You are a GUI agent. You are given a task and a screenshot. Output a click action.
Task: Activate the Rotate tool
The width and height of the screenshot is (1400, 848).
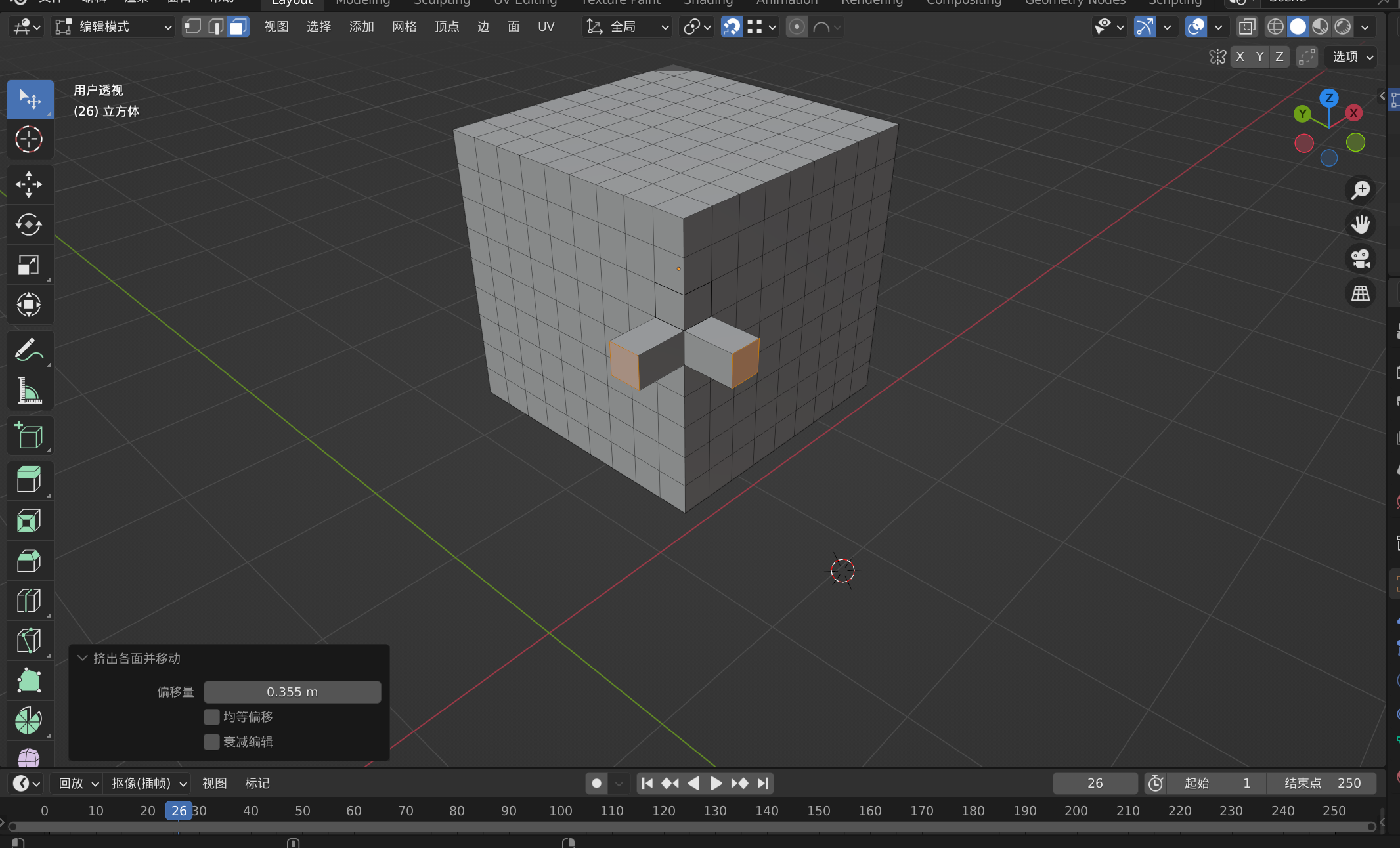pos(29,224)
